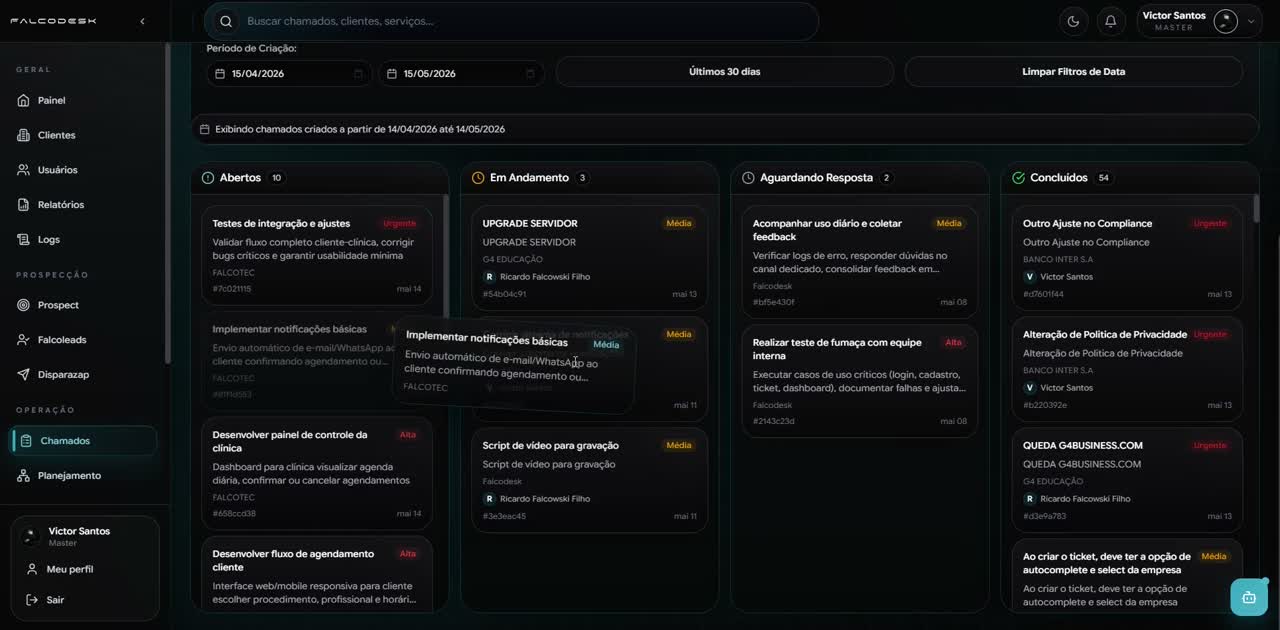
Task: Open the start date field 15/04/2026
Action: [289, 73]
